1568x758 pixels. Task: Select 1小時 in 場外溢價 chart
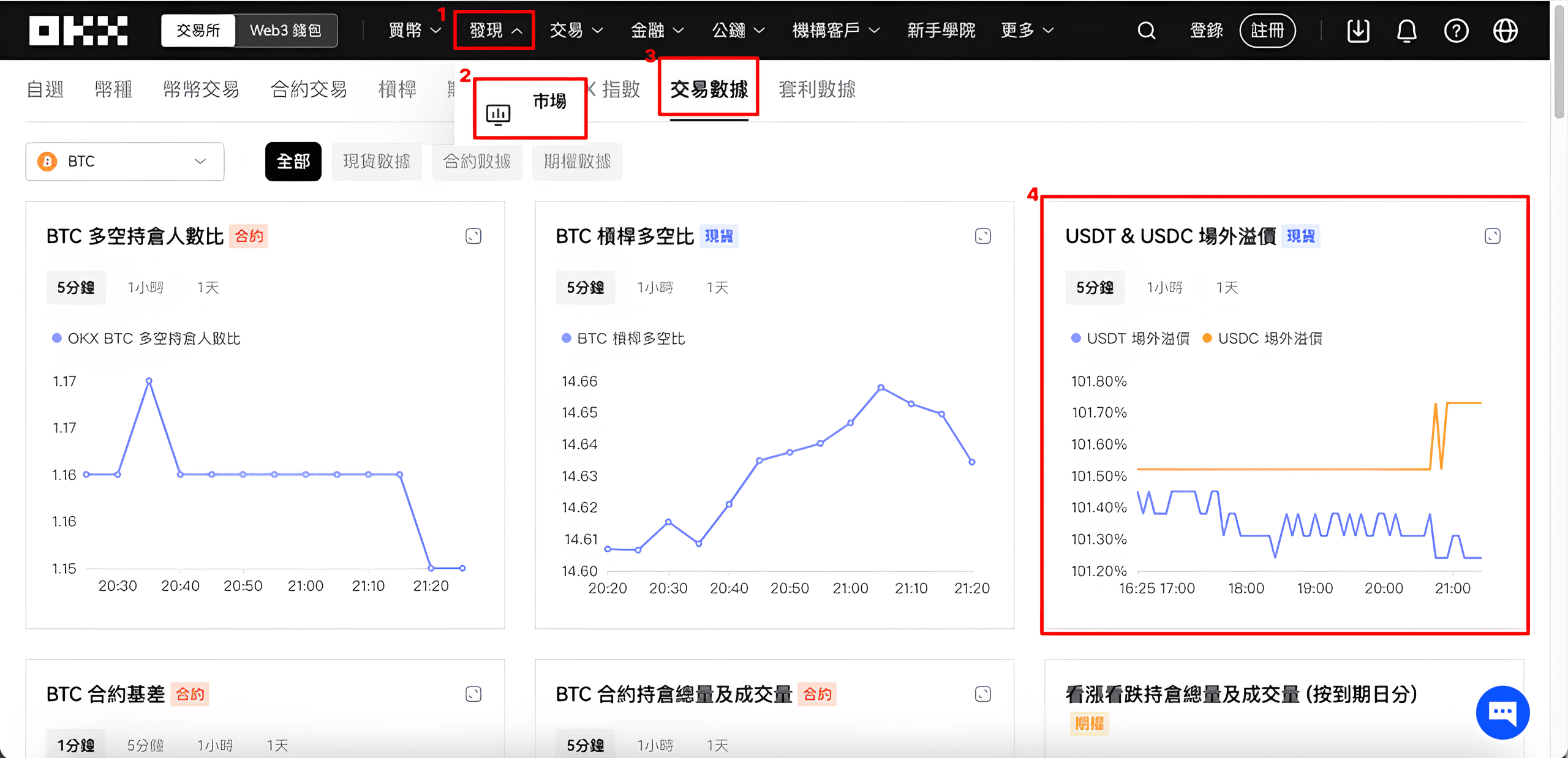(1165, 288)
